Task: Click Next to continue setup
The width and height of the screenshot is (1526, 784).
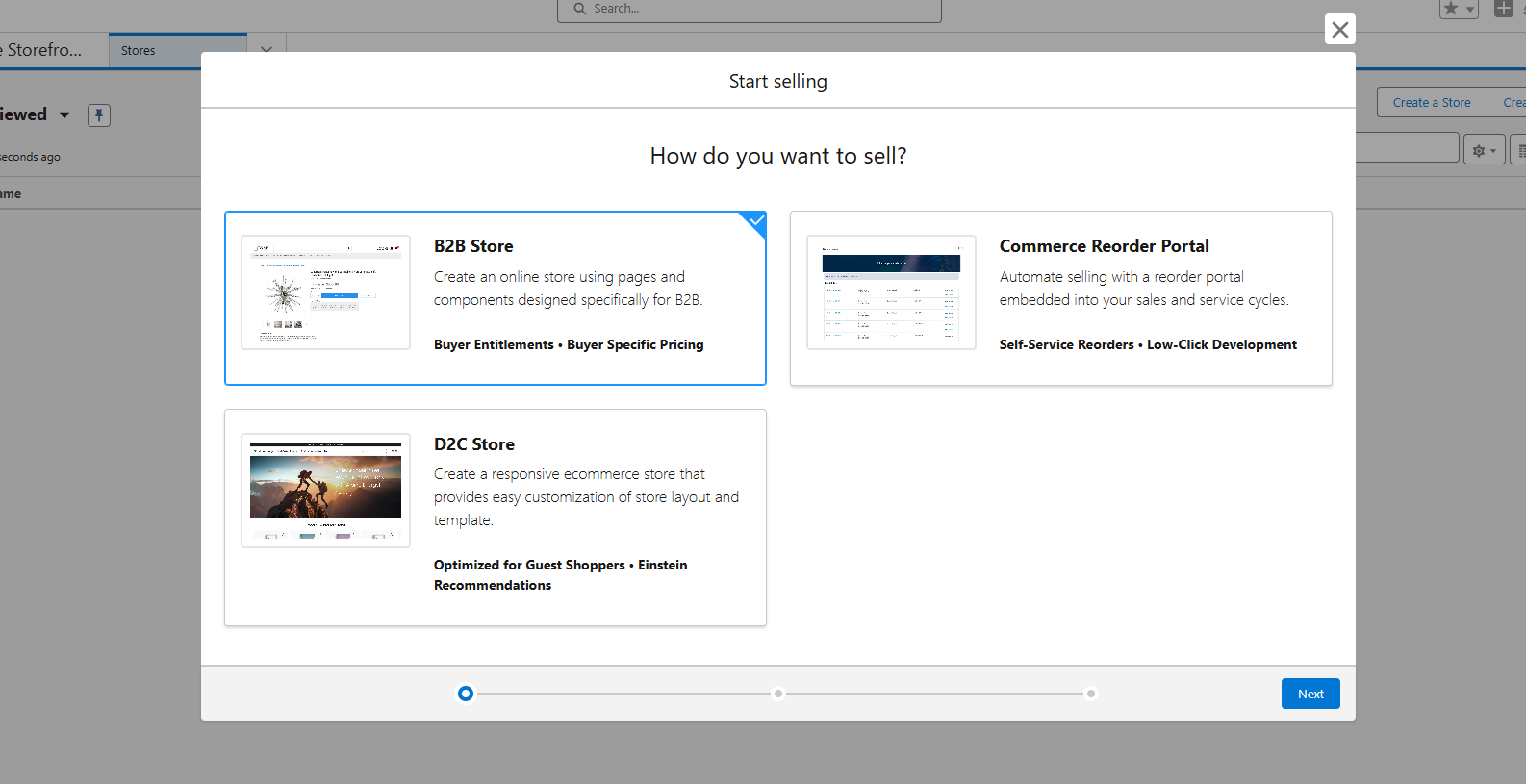Action: (x=1310, y=694)
